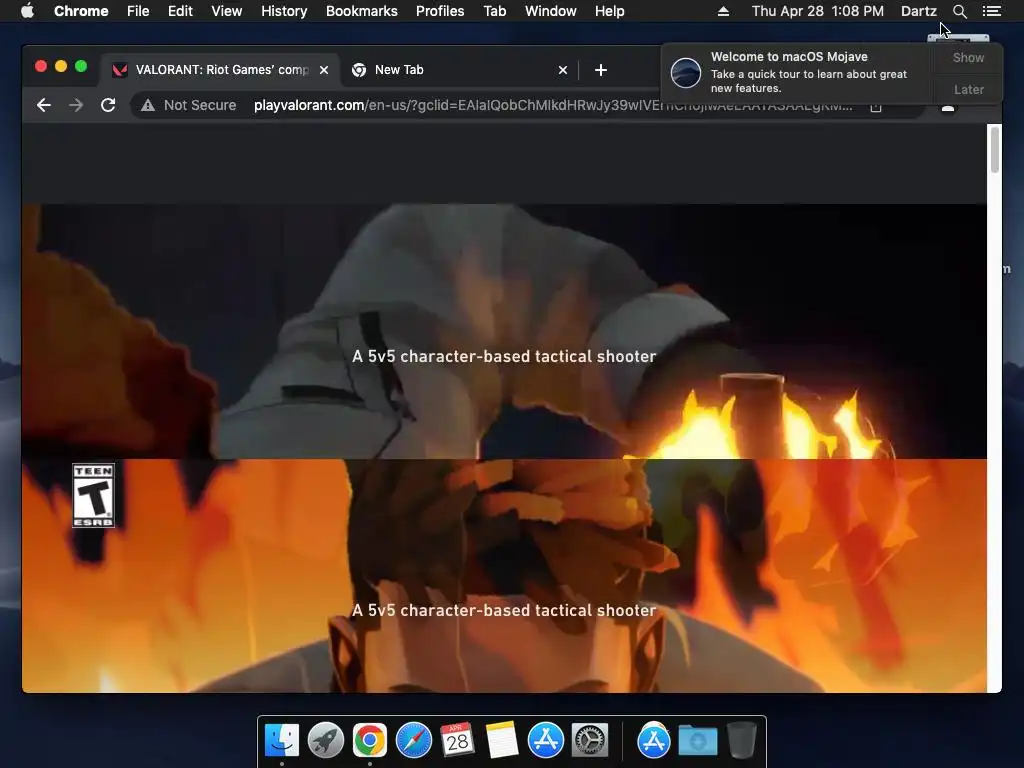
Task: Open the View menu
Action: point(227,11)
